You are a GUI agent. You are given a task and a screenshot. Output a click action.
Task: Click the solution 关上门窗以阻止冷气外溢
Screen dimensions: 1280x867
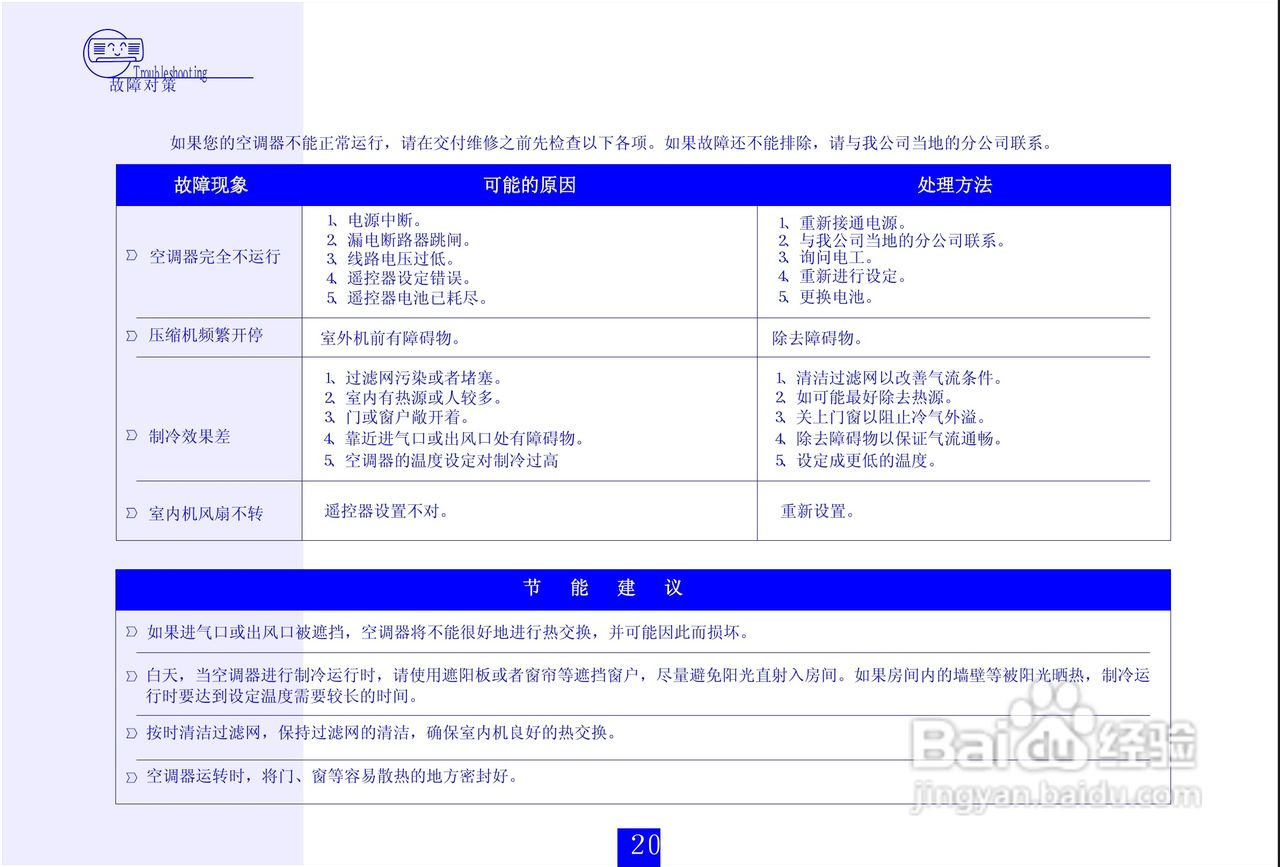(882, 418)
